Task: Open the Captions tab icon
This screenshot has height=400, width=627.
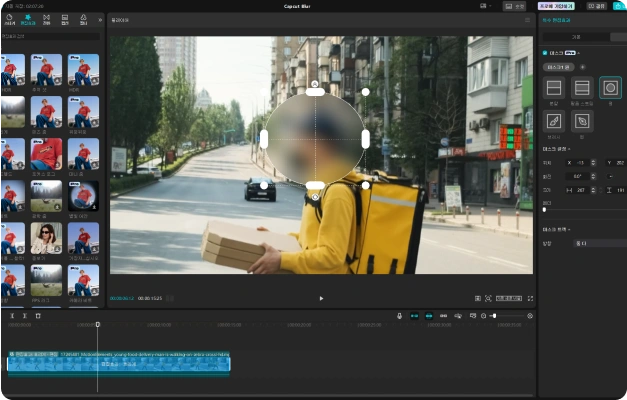Action: 65,19
